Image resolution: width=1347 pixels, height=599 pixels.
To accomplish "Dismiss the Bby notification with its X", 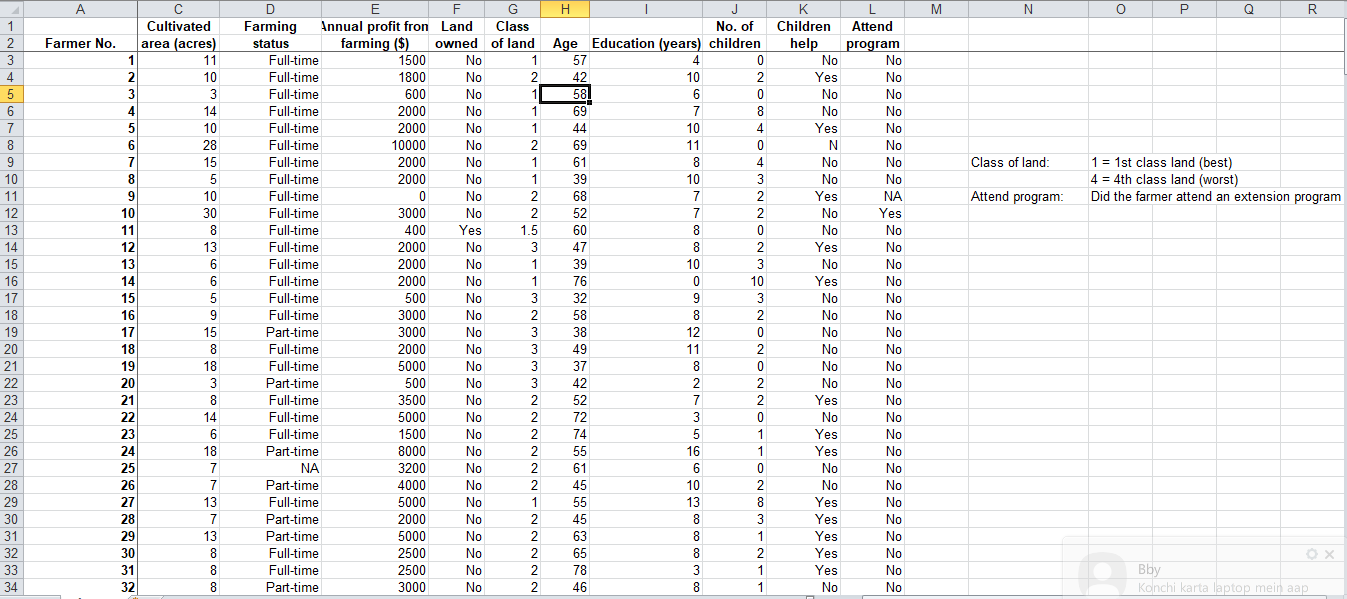I will point(1330,554).
